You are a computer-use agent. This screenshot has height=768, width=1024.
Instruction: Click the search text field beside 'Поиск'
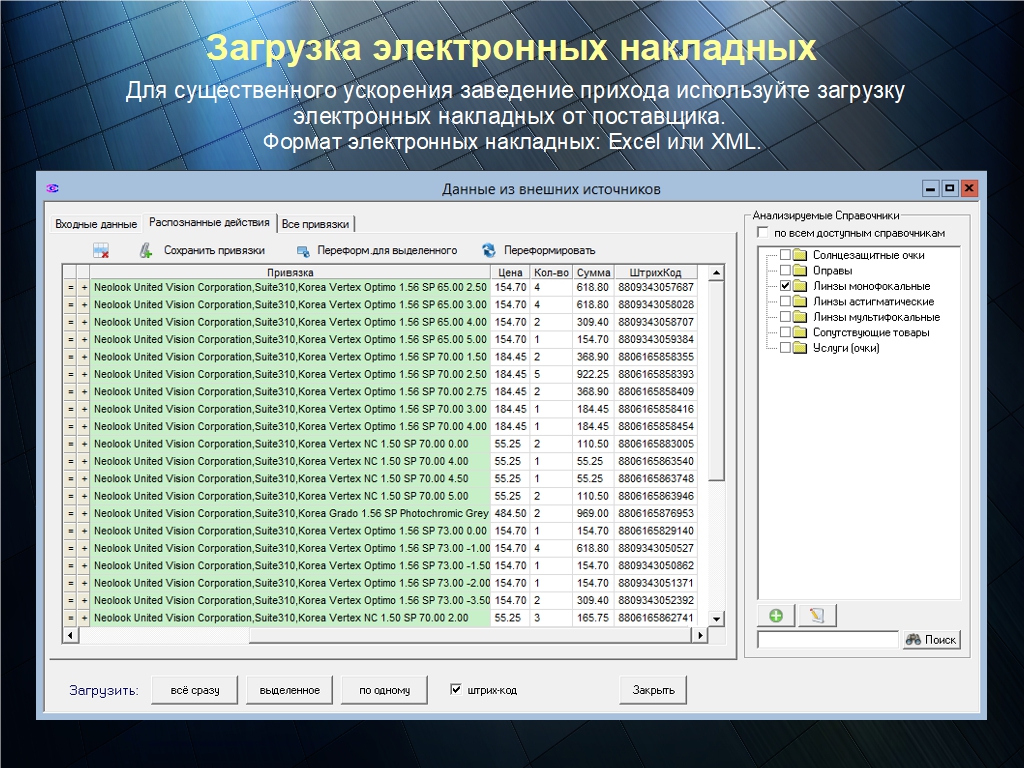tap(828, 640)
